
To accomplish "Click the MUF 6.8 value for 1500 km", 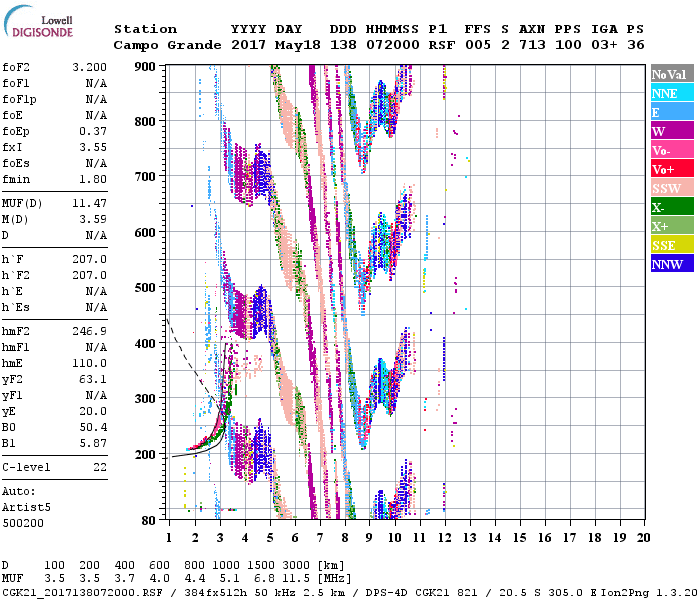I will point(264,579).
